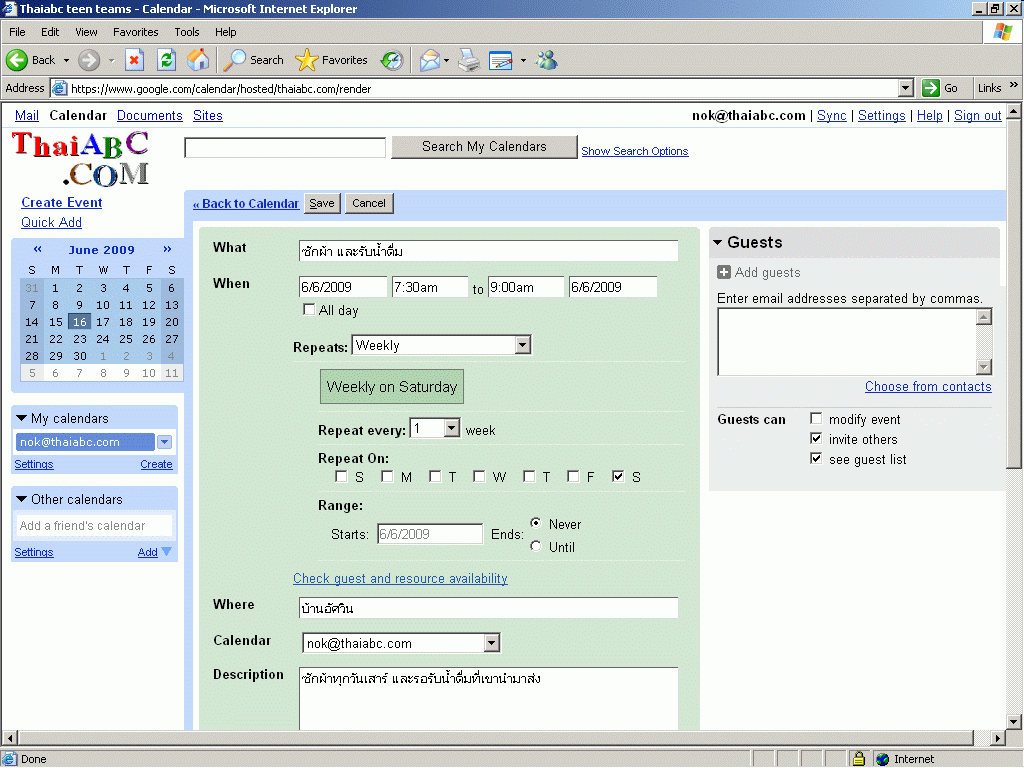This screenshot has height=768, width=1024.
Task: Enable the All day checkbox
Action: (309, 310)
